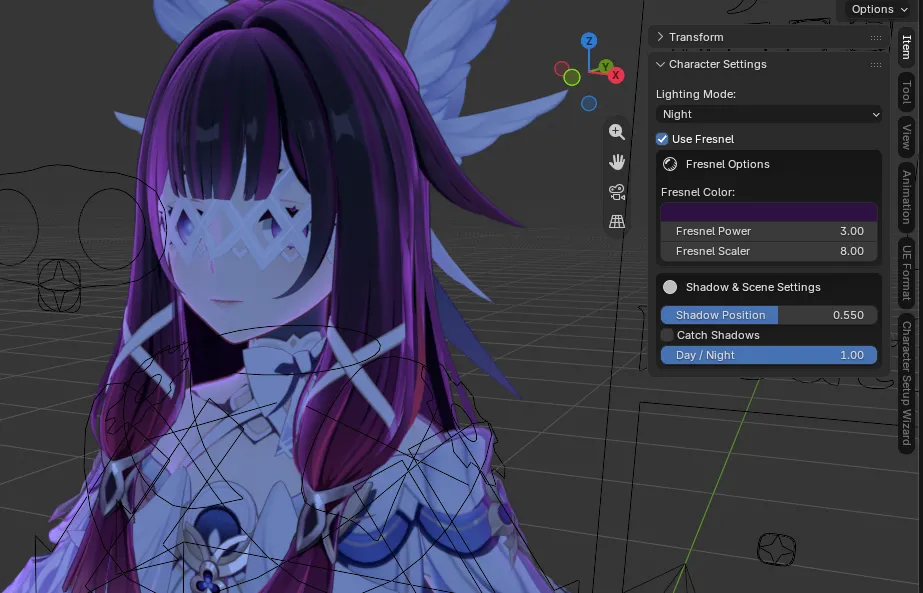This screenshot has height=593, width=923.
Task: Click the Lighting Mode: label
Action: point(696,94)
